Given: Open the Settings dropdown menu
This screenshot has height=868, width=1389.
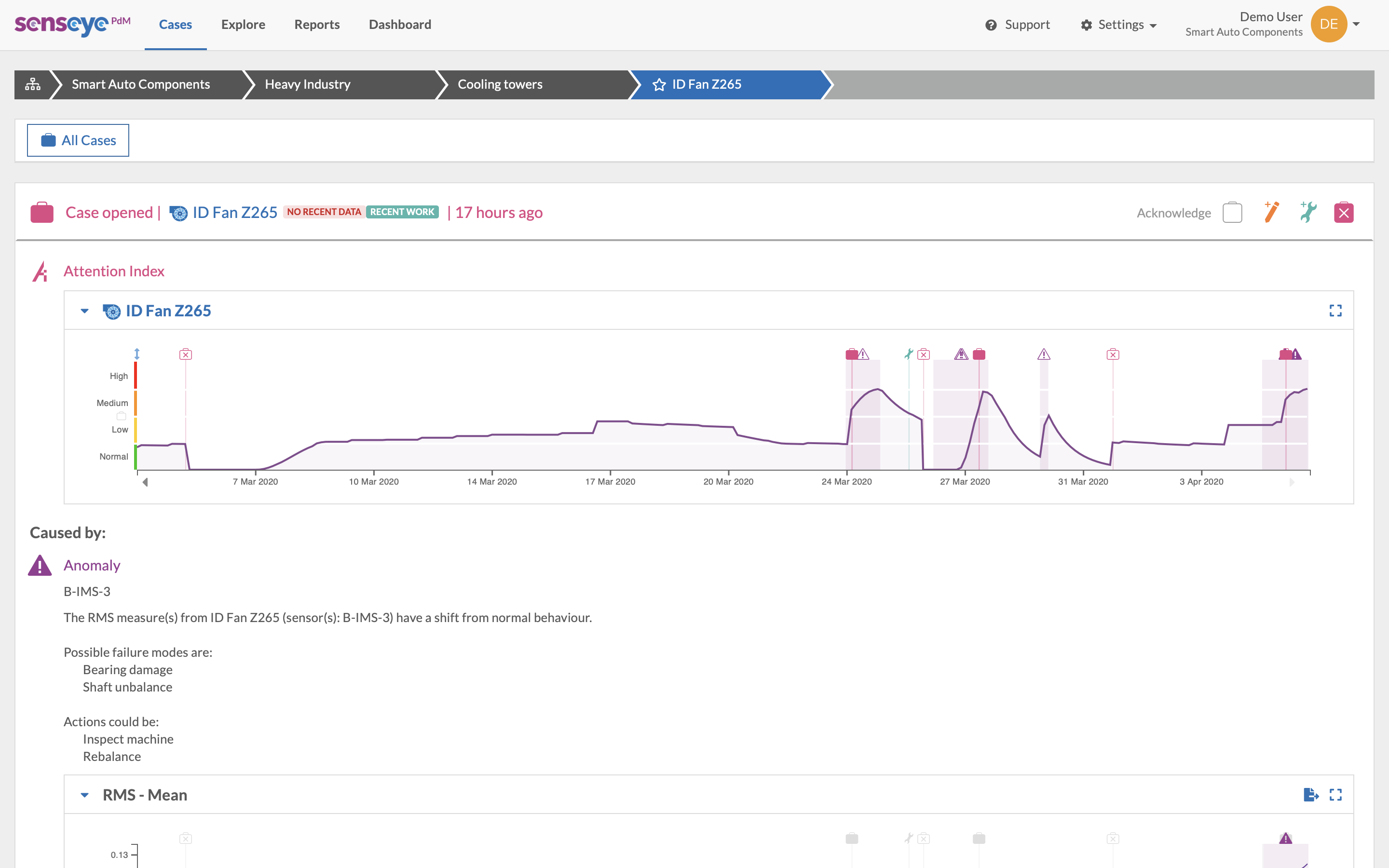Looking at the screenshot, I should pyautogui.click(x=1118, y=25).
